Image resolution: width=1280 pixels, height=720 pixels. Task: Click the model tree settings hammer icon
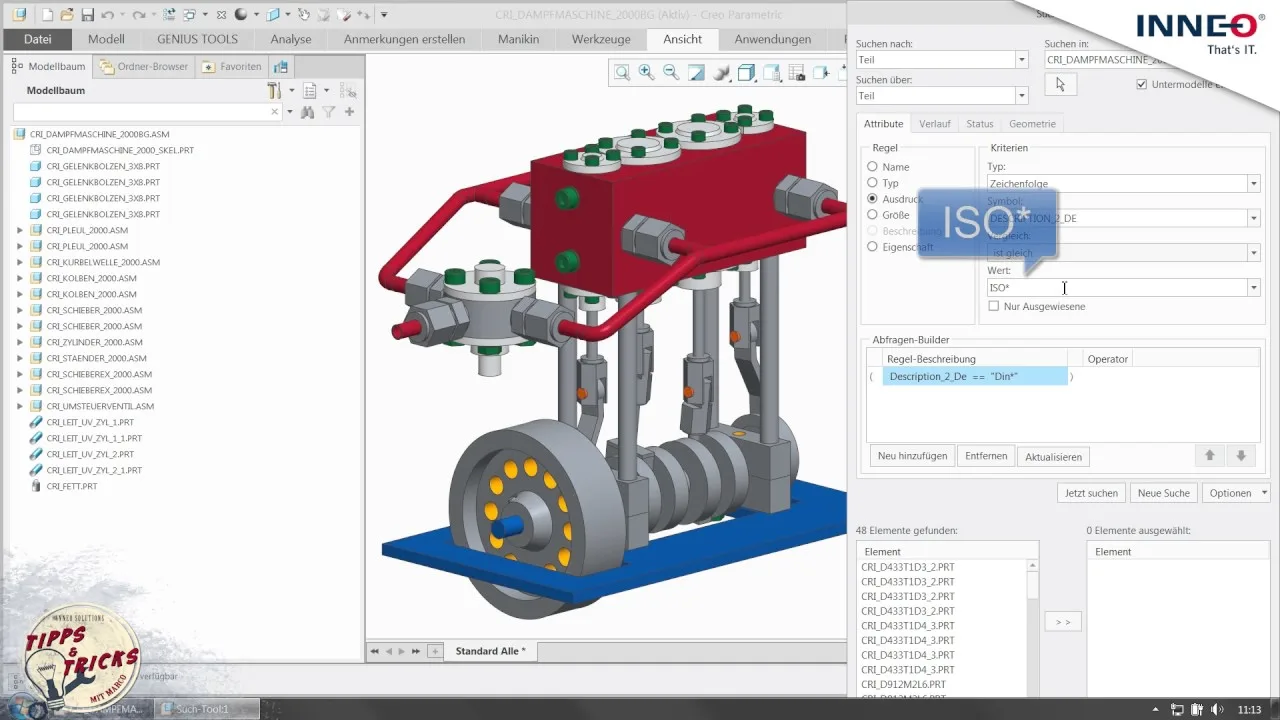pos(274,90)
